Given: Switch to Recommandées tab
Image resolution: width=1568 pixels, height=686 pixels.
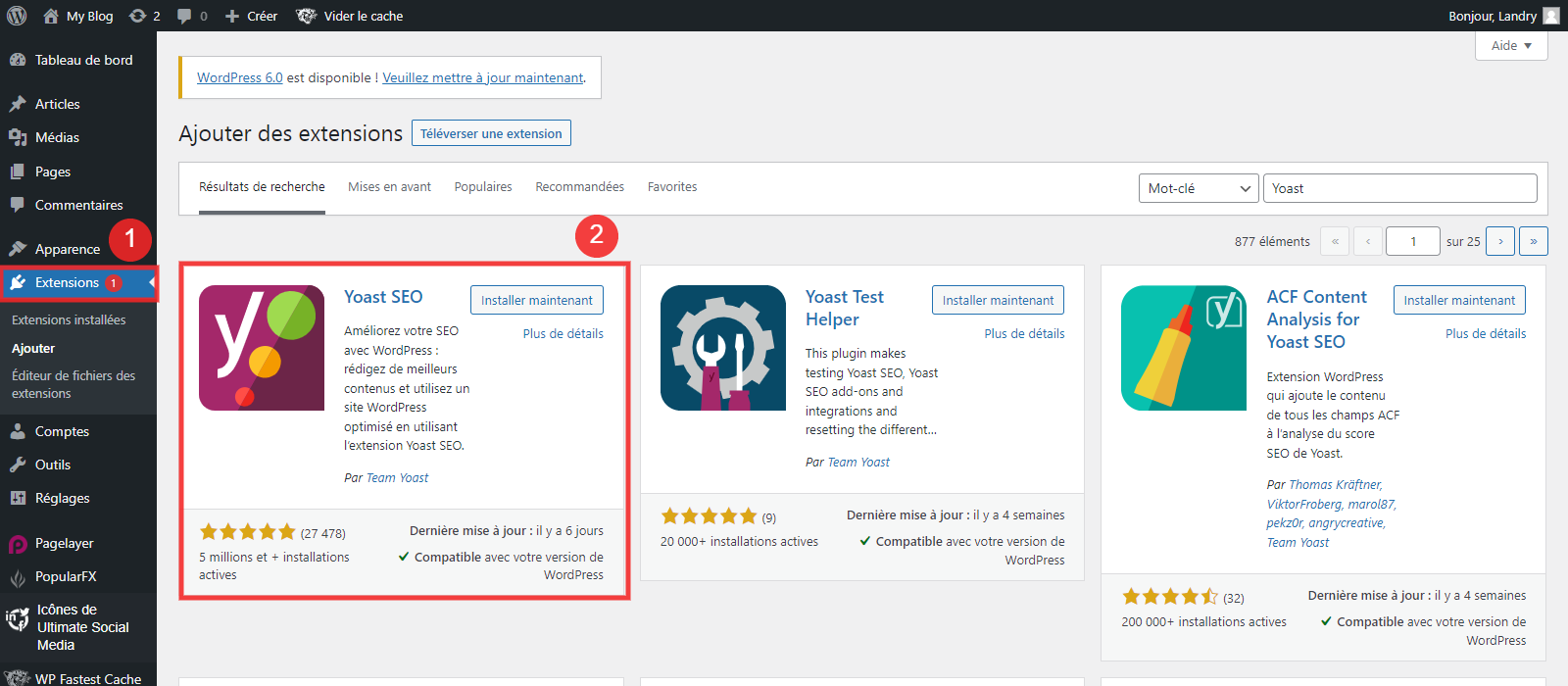Looking at the screenshot, I should tap(579, 186).
